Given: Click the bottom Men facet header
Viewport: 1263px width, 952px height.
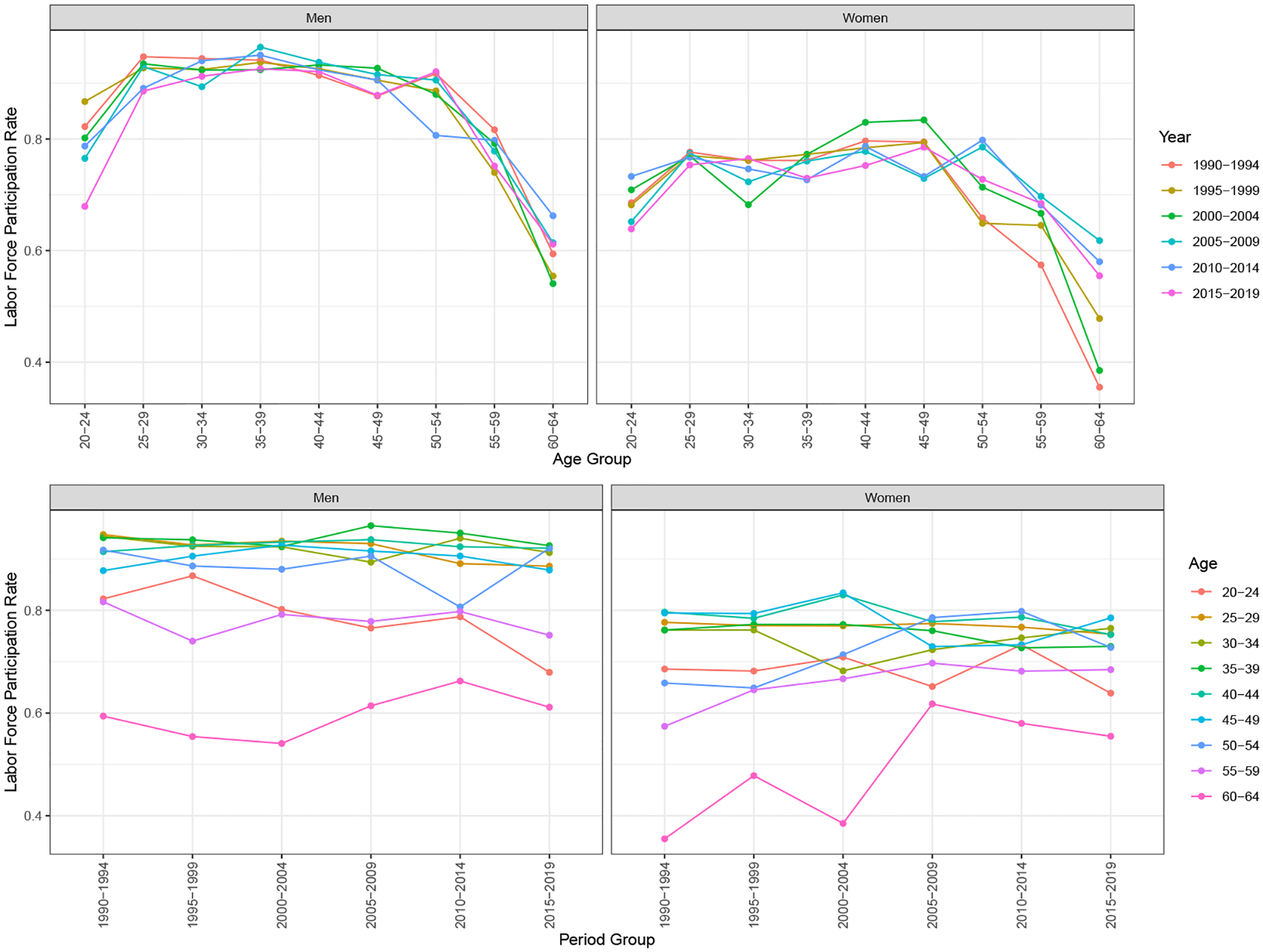Looking at the screenshot, I should [326, 498].
